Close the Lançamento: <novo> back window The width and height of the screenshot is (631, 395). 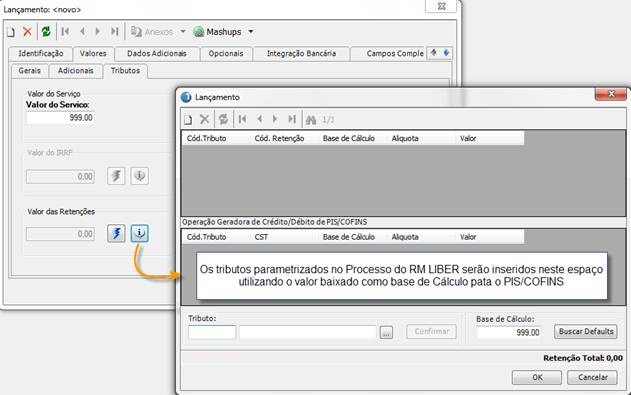(x=441, y=6)
